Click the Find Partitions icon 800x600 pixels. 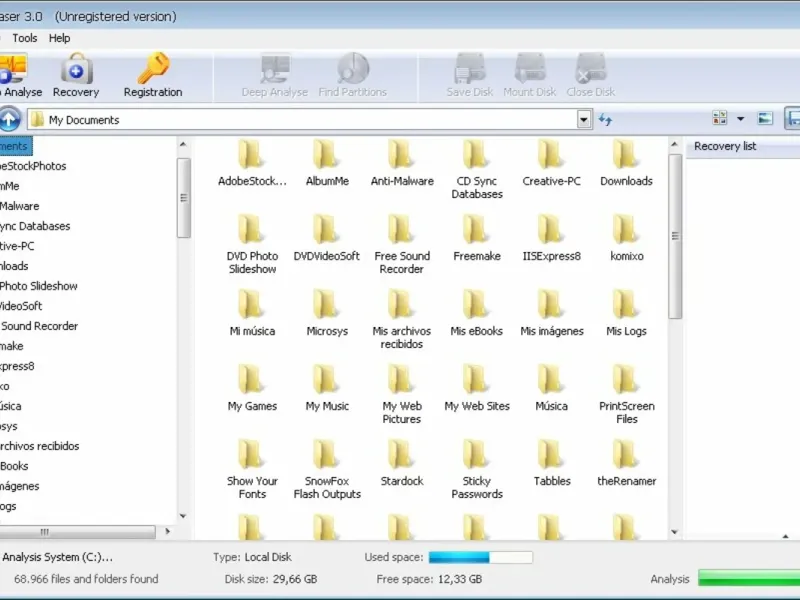(353, 68)
